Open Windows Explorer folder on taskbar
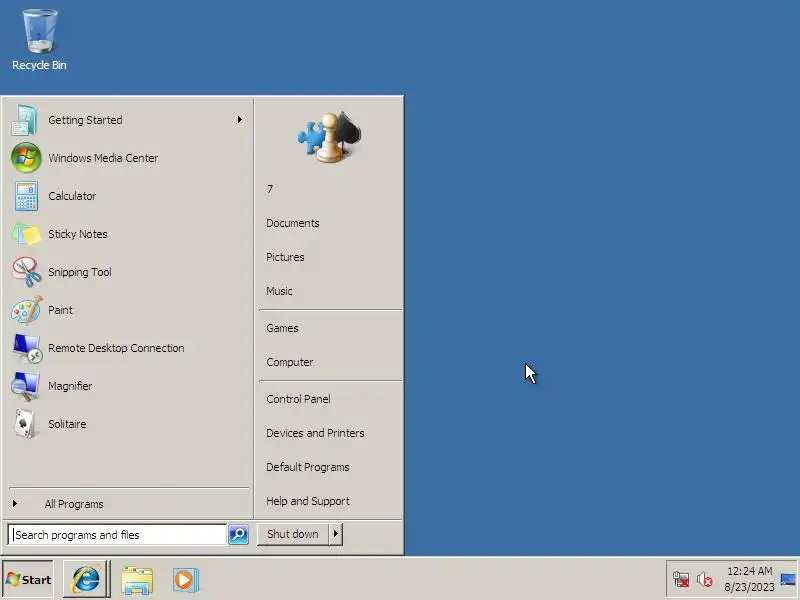 [137, 580]
